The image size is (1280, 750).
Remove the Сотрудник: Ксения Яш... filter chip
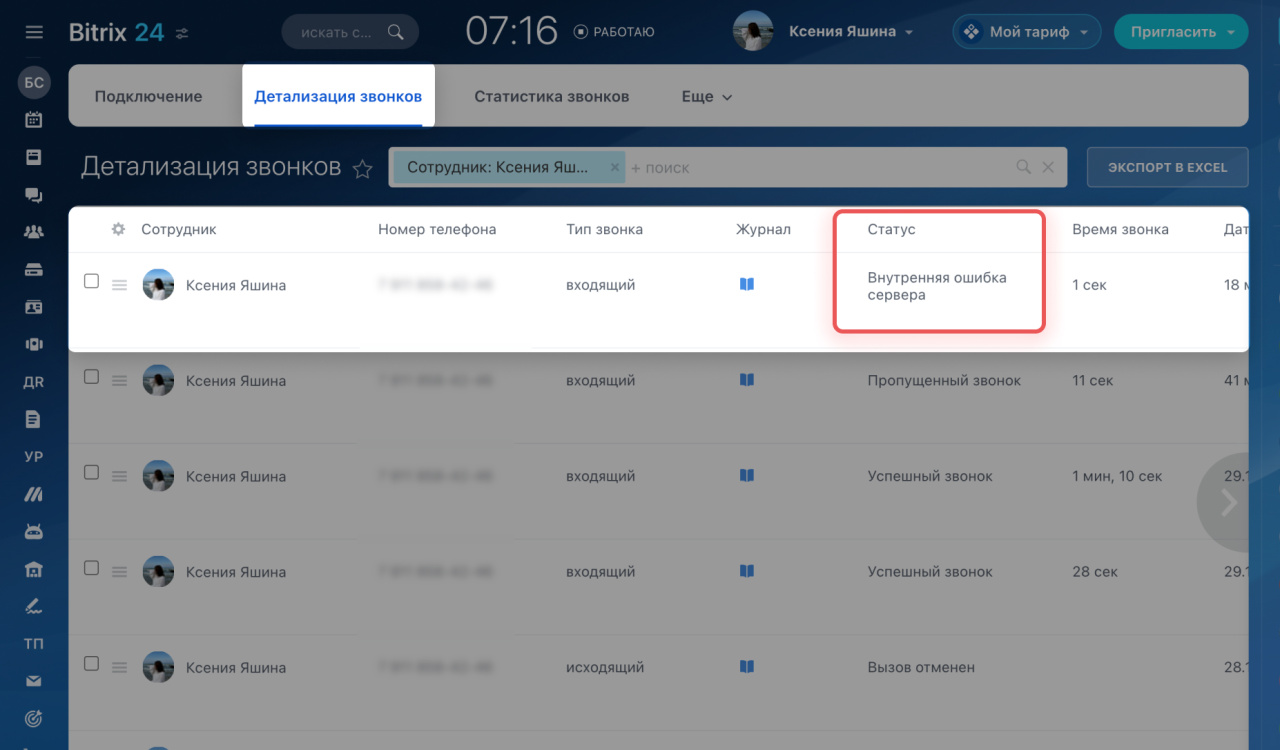click(616, 167)
